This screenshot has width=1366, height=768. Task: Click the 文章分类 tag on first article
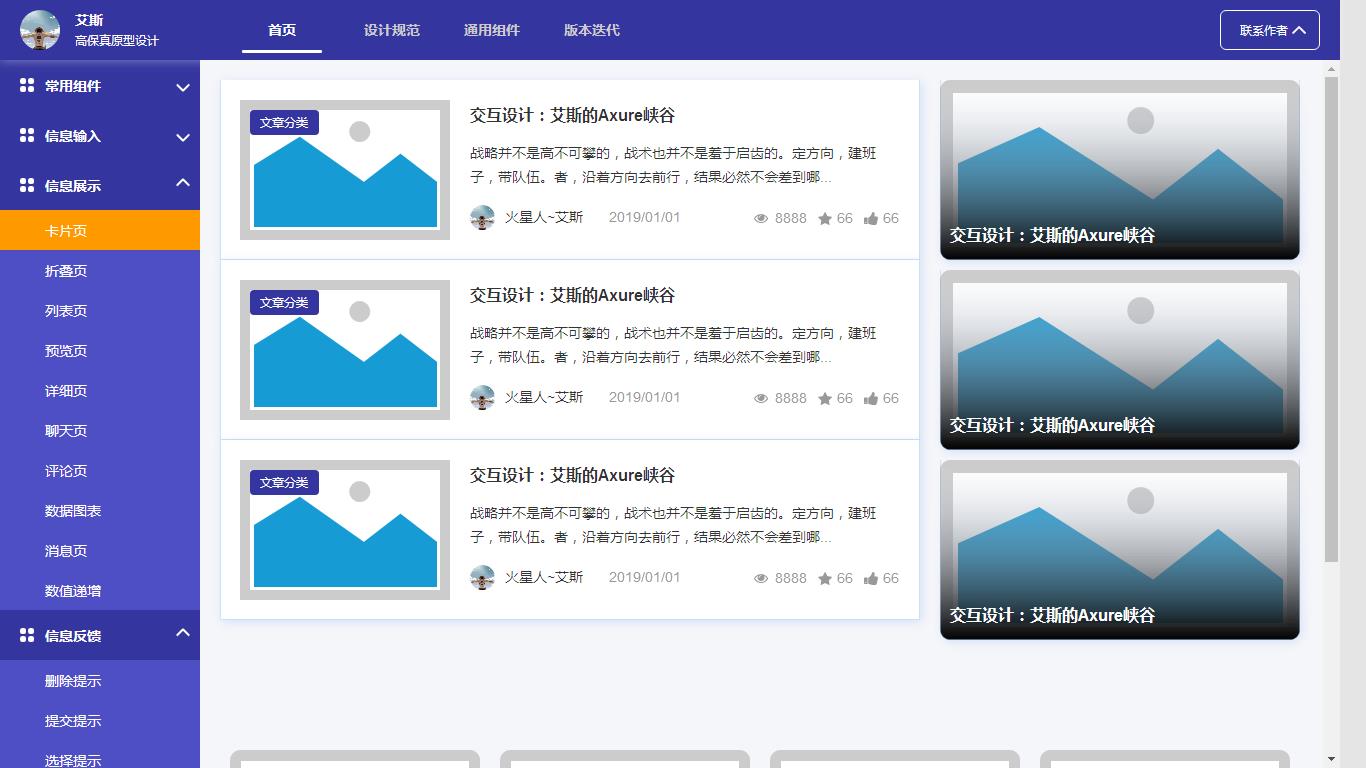pyautogui.click(x=284, y=122)
